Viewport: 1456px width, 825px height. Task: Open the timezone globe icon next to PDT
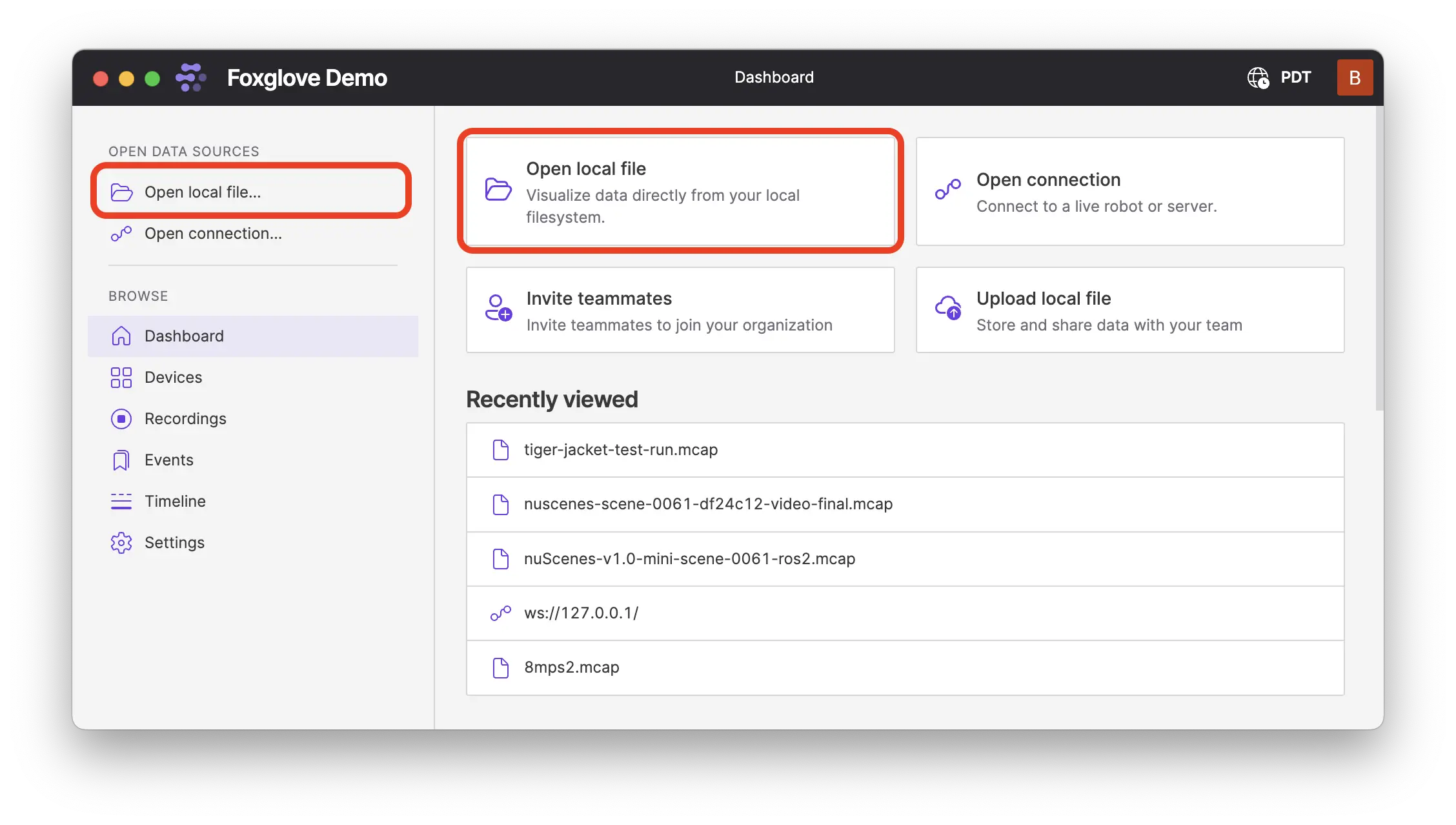pos(1258,77)
